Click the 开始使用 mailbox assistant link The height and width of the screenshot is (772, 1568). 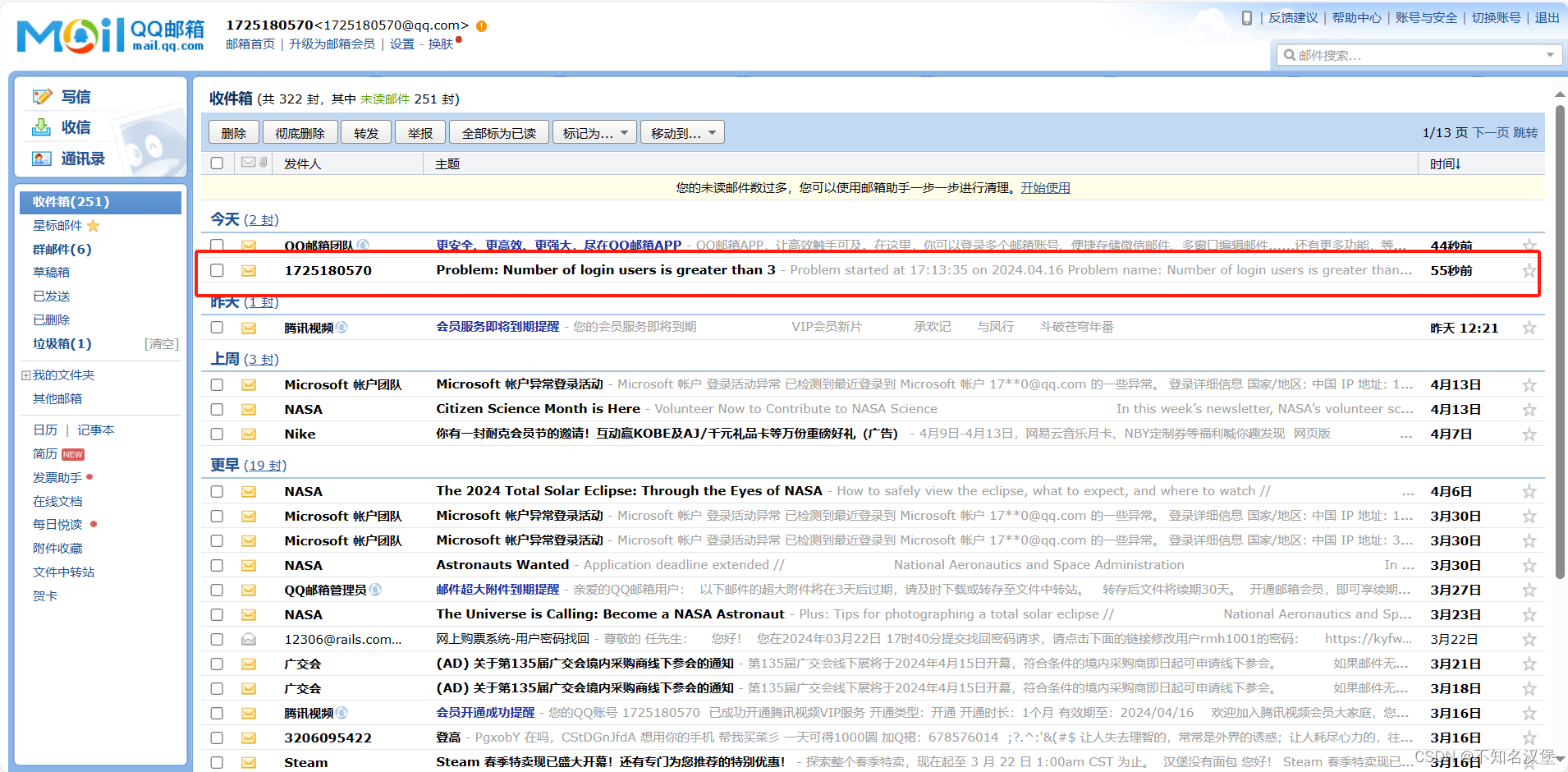1045,188
